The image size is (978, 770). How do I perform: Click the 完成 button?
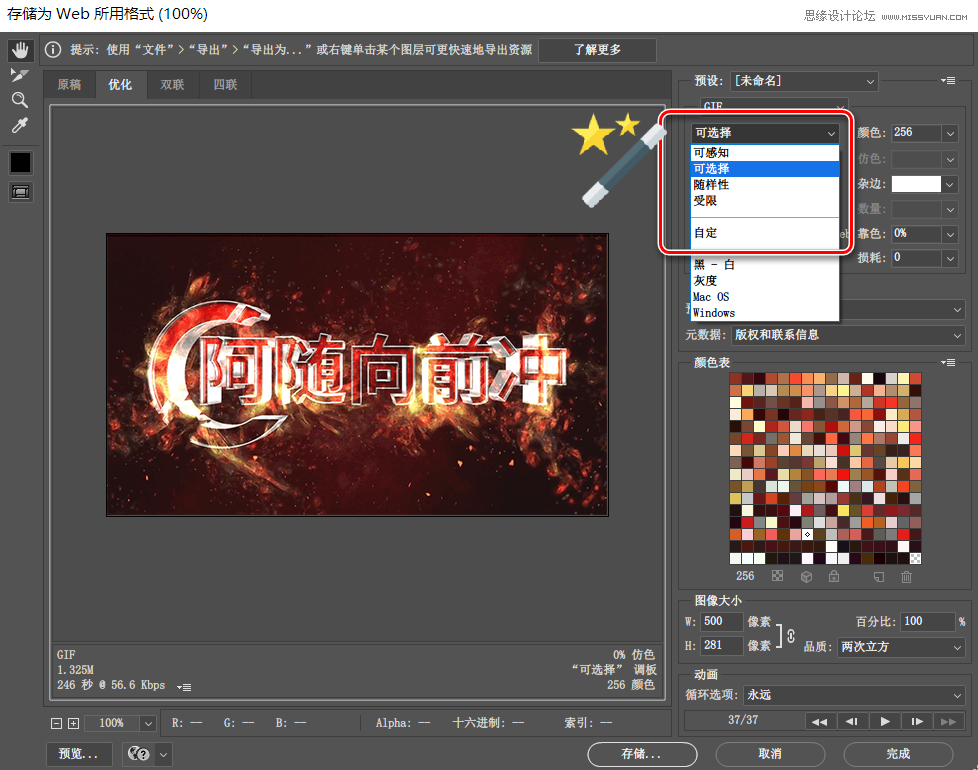click(898, 754)
